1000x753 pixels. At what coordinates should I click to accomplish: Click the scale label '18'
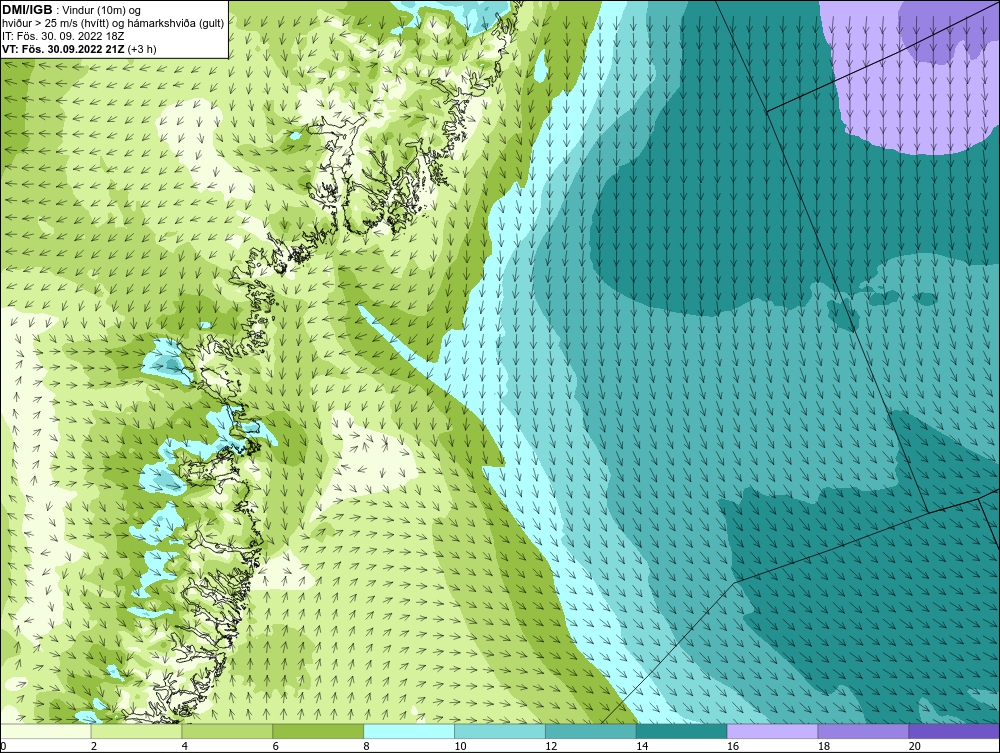(x=824, y=746)
